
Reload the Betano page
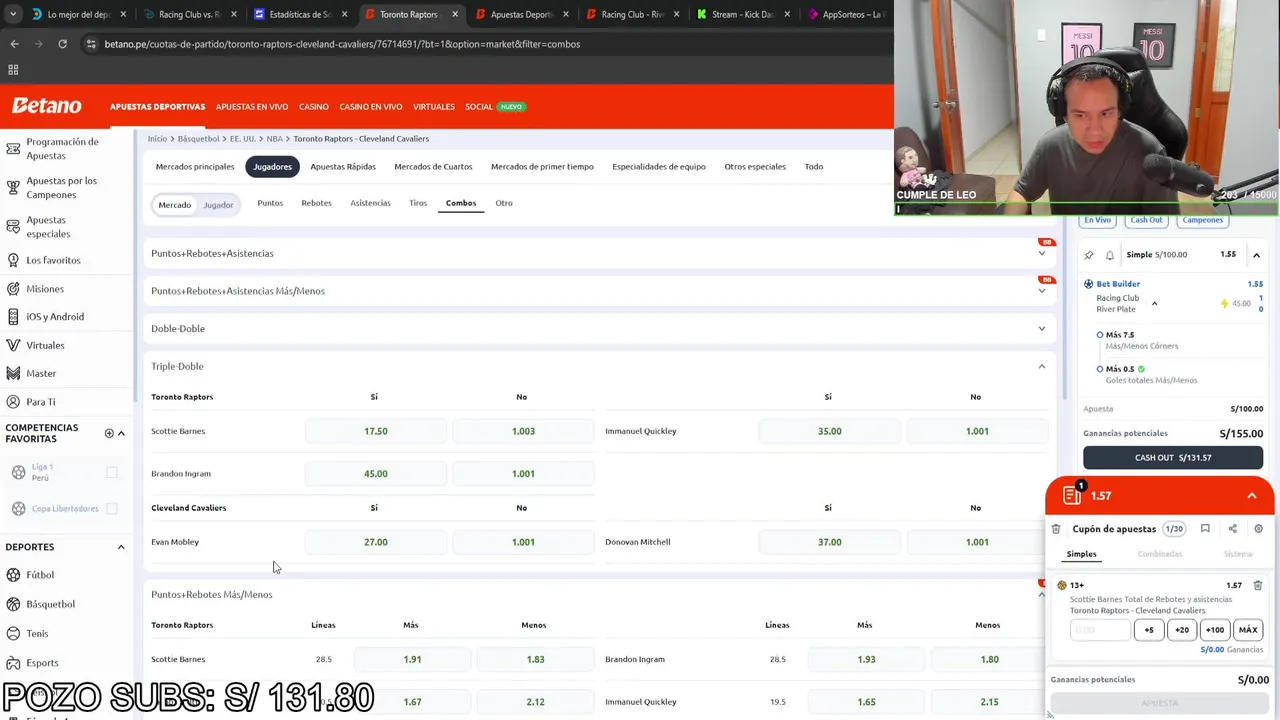pos(62,44)
